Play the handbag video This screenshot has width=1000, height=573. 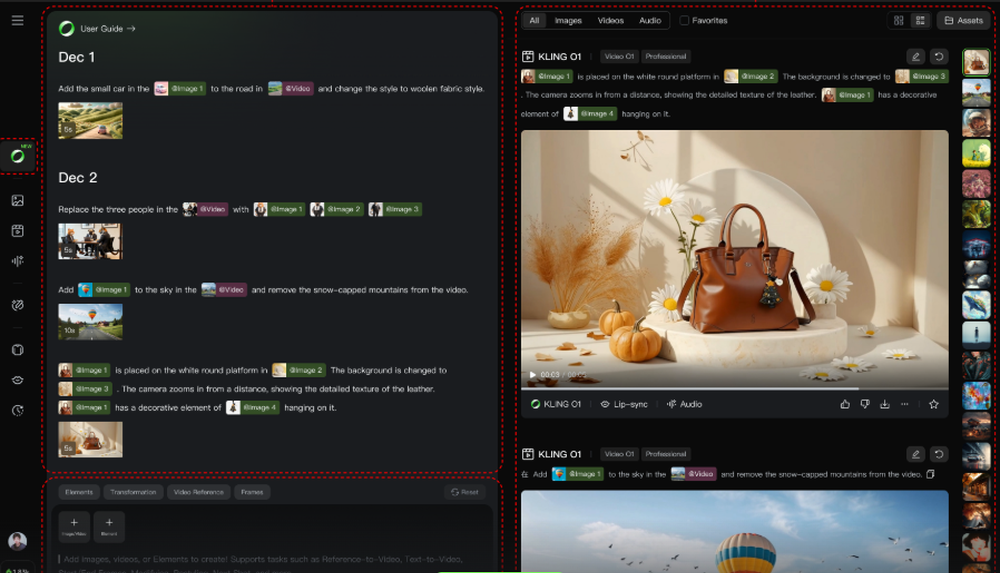click(x=533, y=375)
